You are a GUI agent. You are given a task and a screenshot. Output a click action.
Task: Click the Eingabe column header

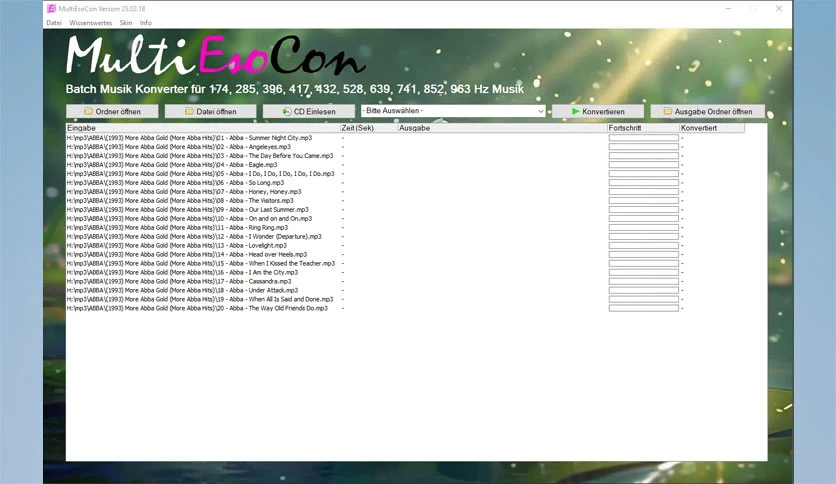tap(203, 128)
